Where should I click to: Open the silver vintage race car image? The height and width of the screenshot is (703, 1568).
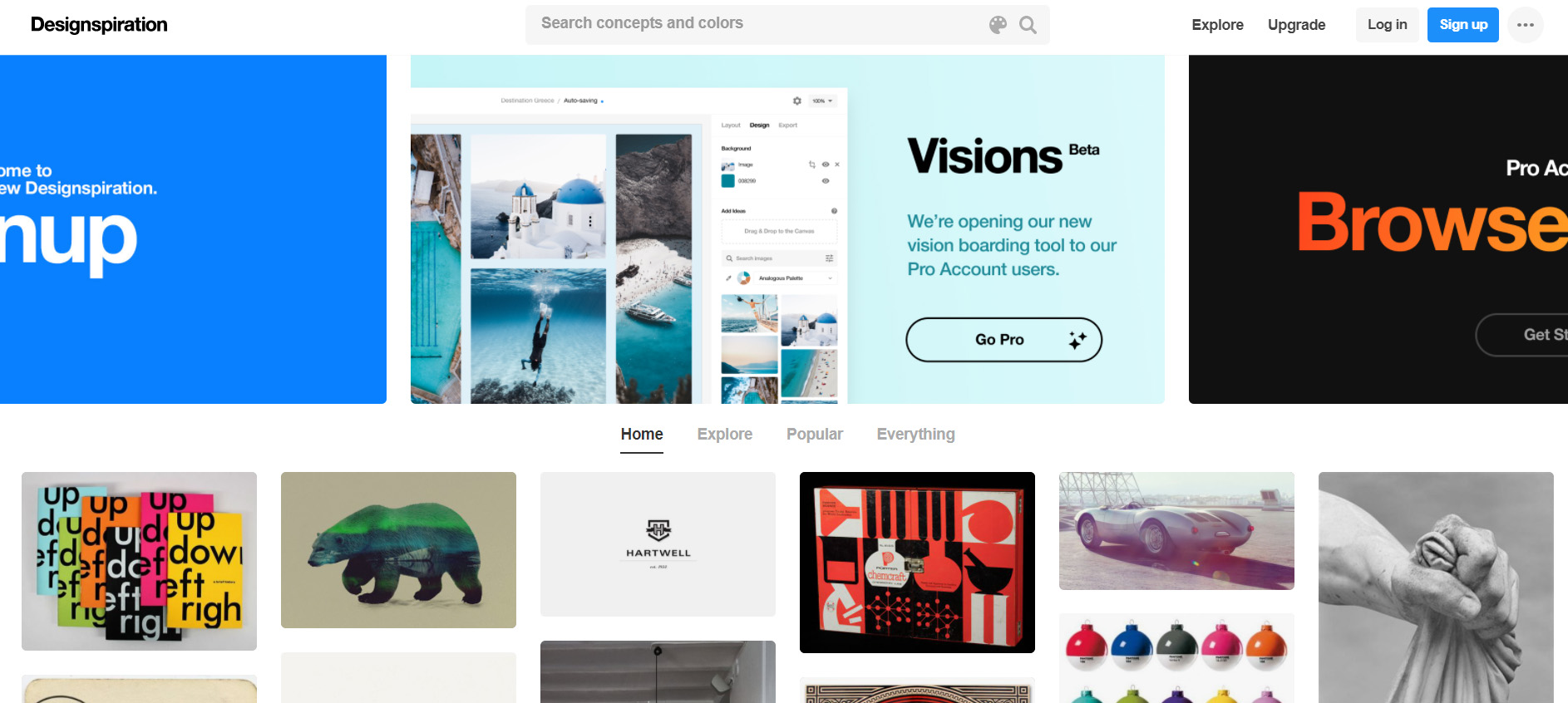point(1176,531)
